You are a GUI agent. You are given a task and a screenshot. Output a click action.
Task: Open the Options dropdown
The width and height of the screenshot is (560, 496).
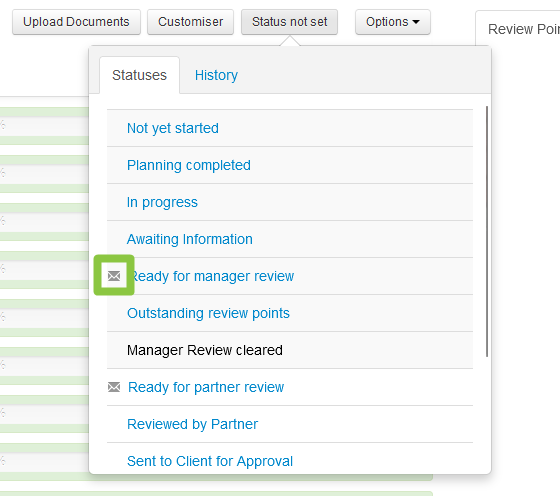(x=392, y=22)
